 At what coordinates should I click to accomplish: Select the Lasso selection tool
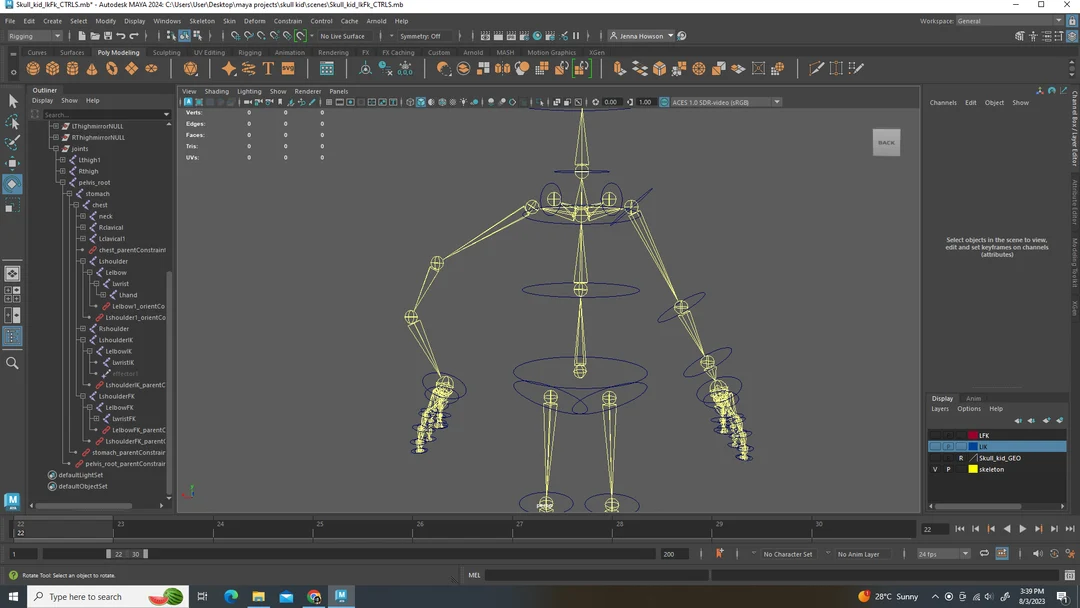12,122
